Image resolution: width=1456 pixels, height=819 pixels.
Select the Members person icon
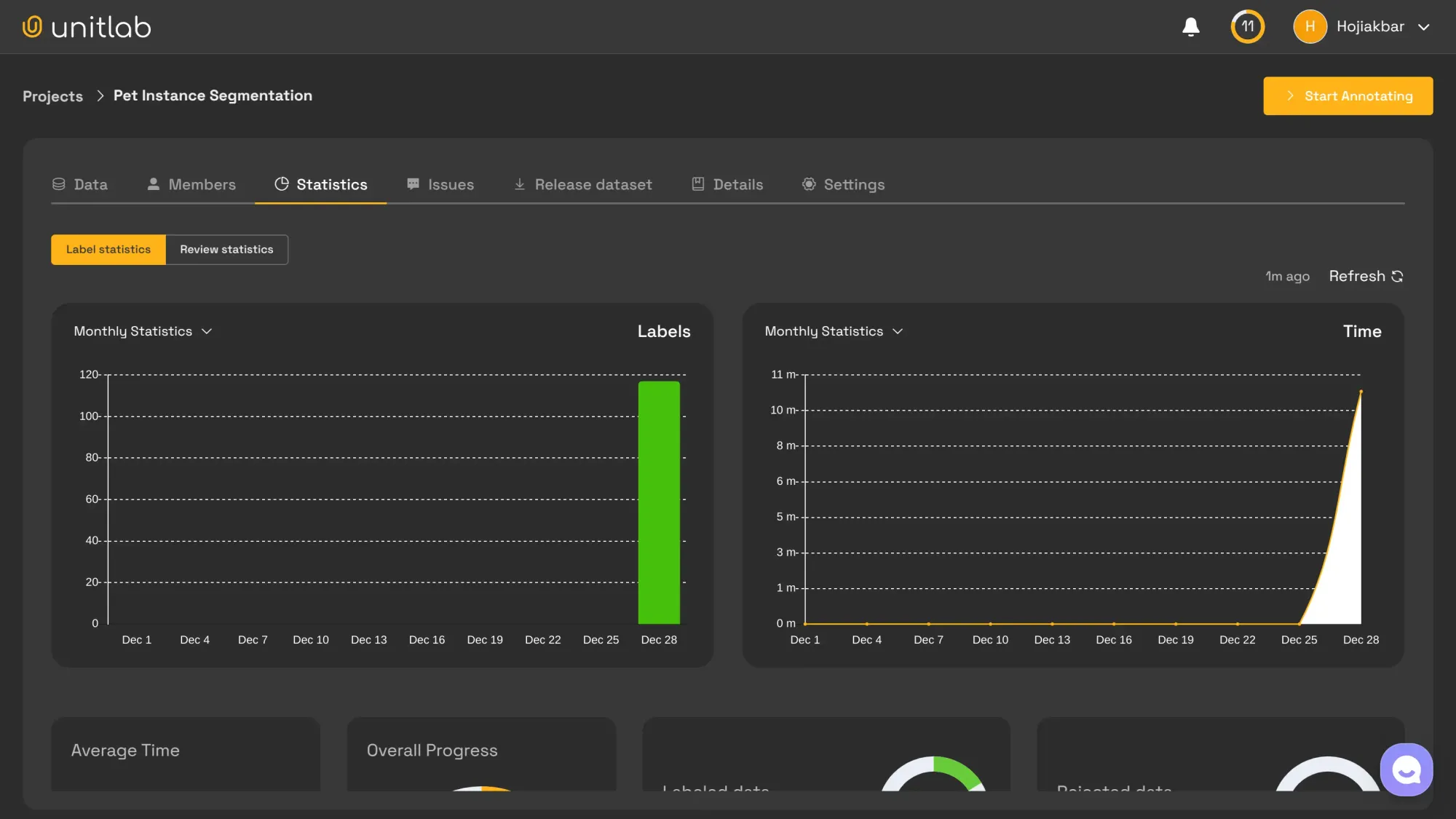[154, 184]
